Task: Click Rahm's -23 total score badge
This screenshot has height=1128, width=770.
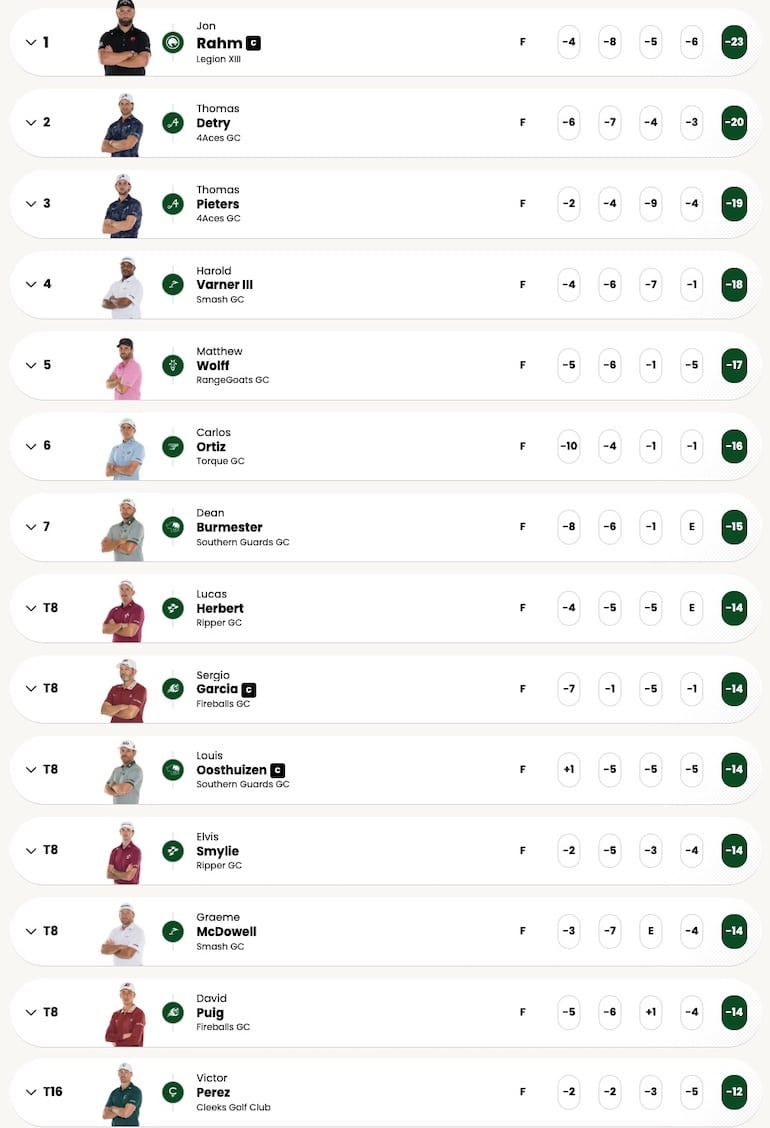Action: (734, 42)
